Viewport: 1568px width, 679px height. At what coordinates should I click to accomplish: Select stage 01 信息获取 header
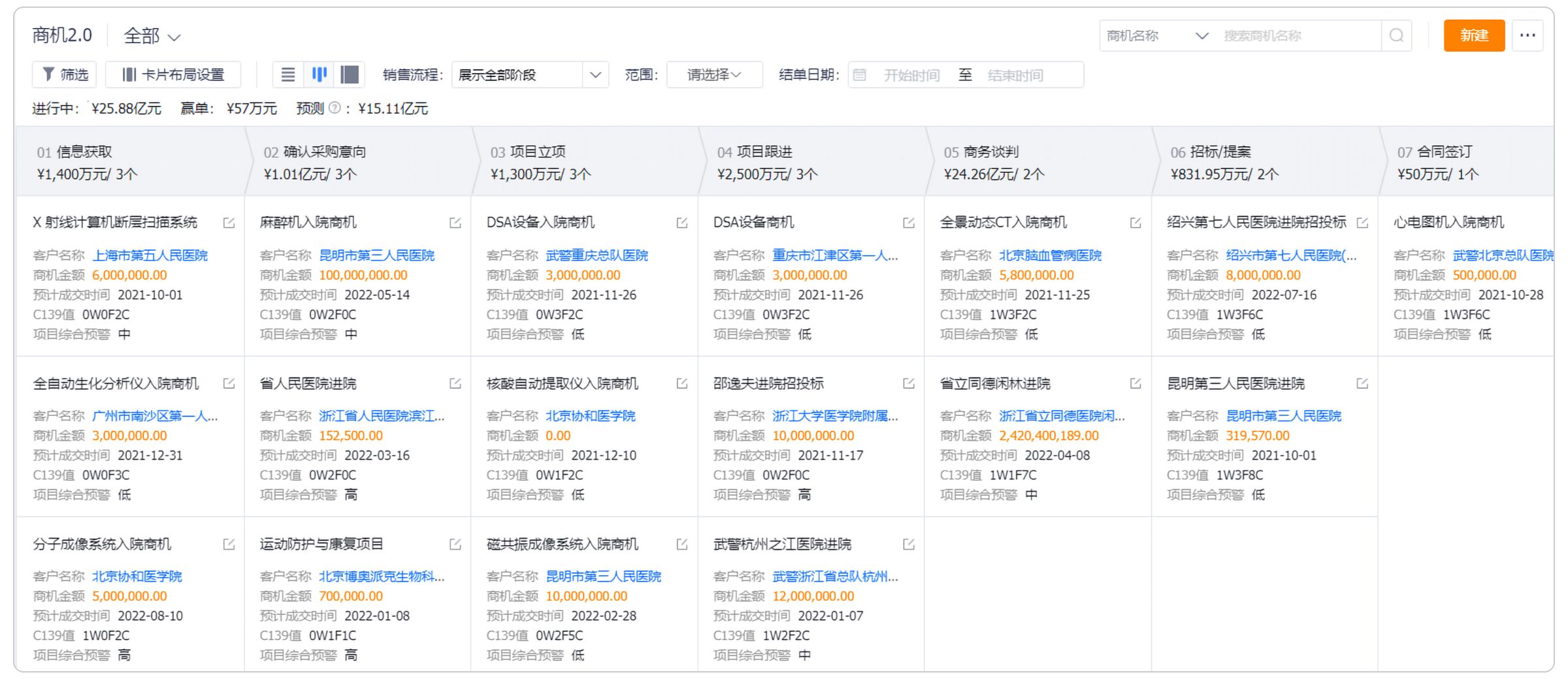(131, 162)
